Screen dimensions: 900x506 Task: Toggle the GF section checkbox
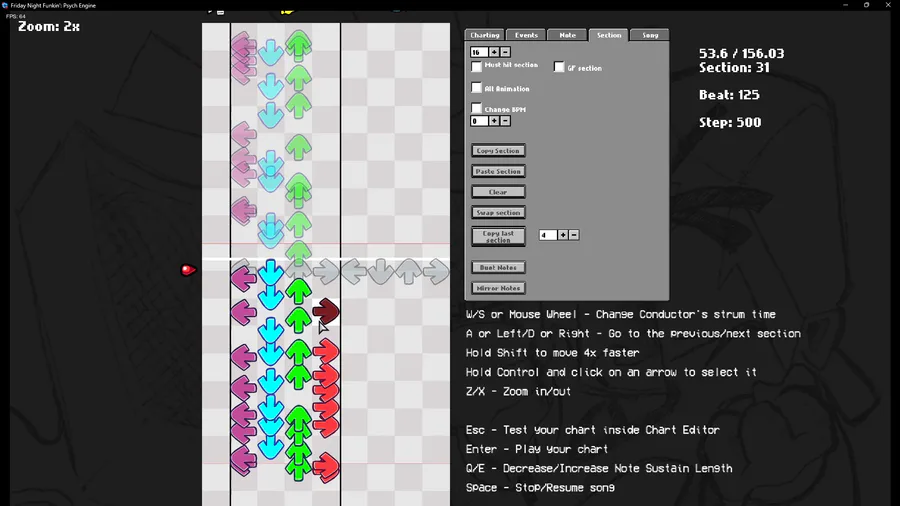point(559,67)
